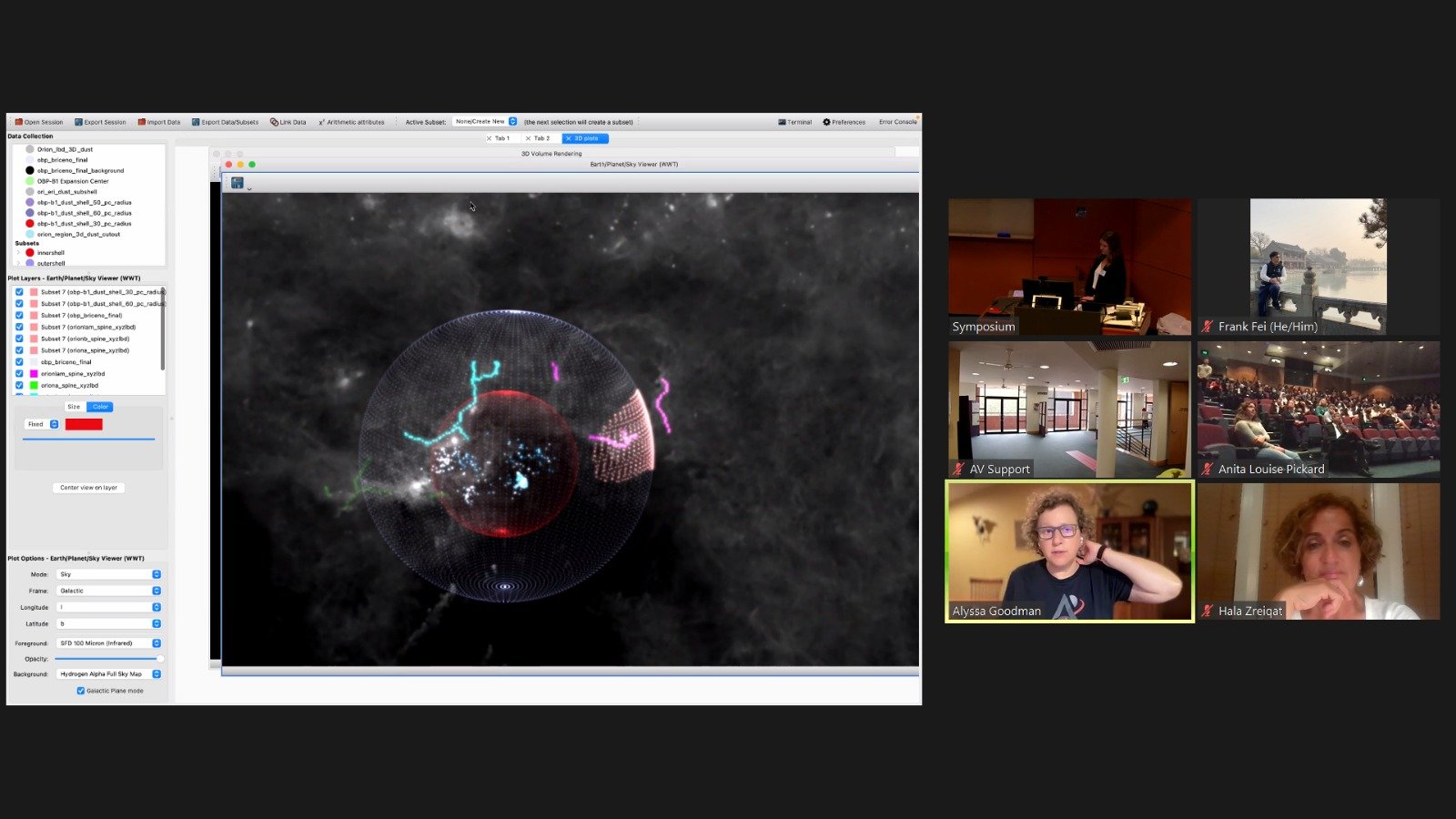The image size is (1456, 819).
Task: Click muted mic icon on Hala Zreiqat tile
Action: (1207, 611)
